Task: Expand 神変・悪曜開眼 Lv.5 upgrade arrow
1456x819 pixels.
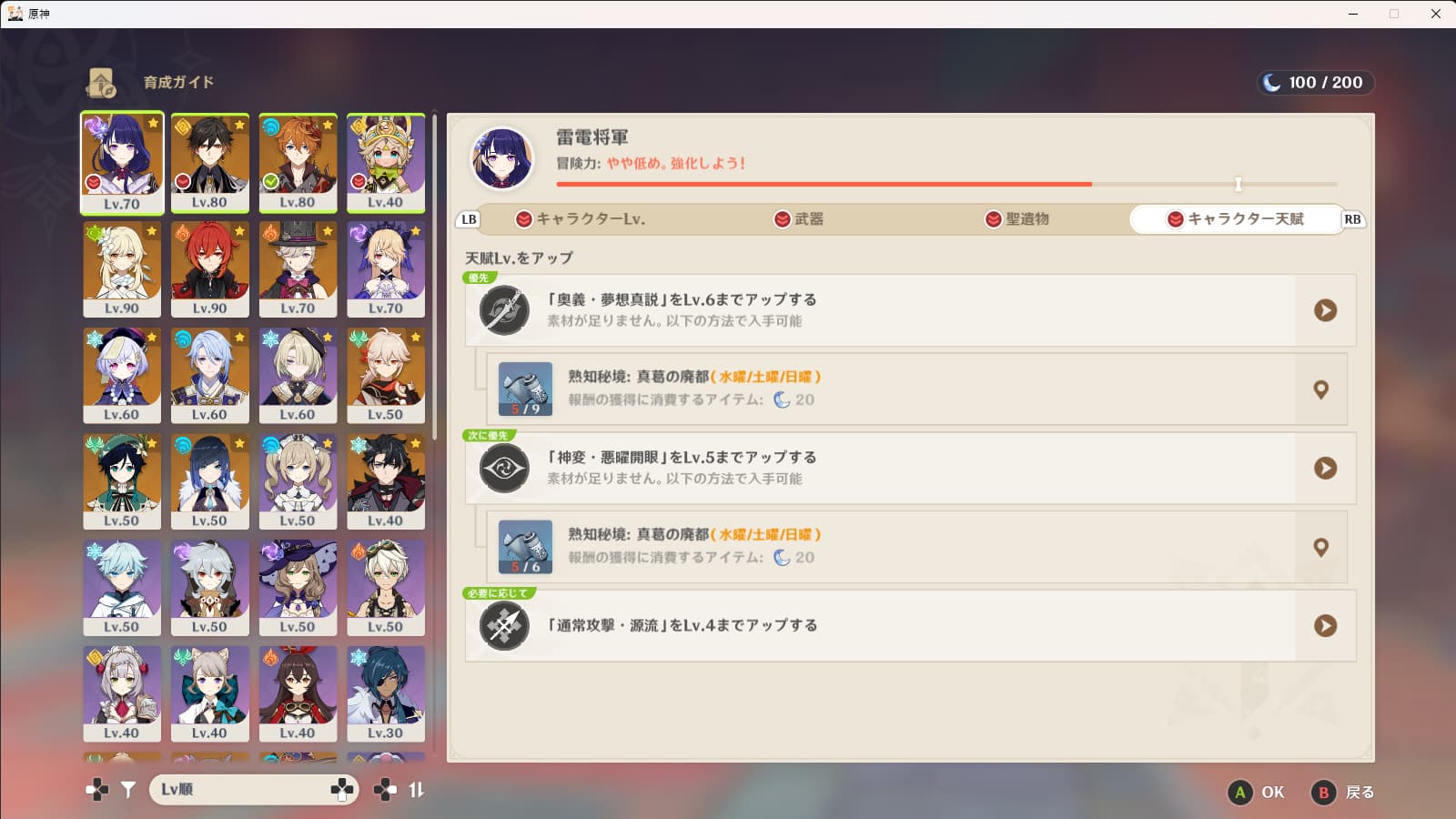Action: [x=1325, y=468]
